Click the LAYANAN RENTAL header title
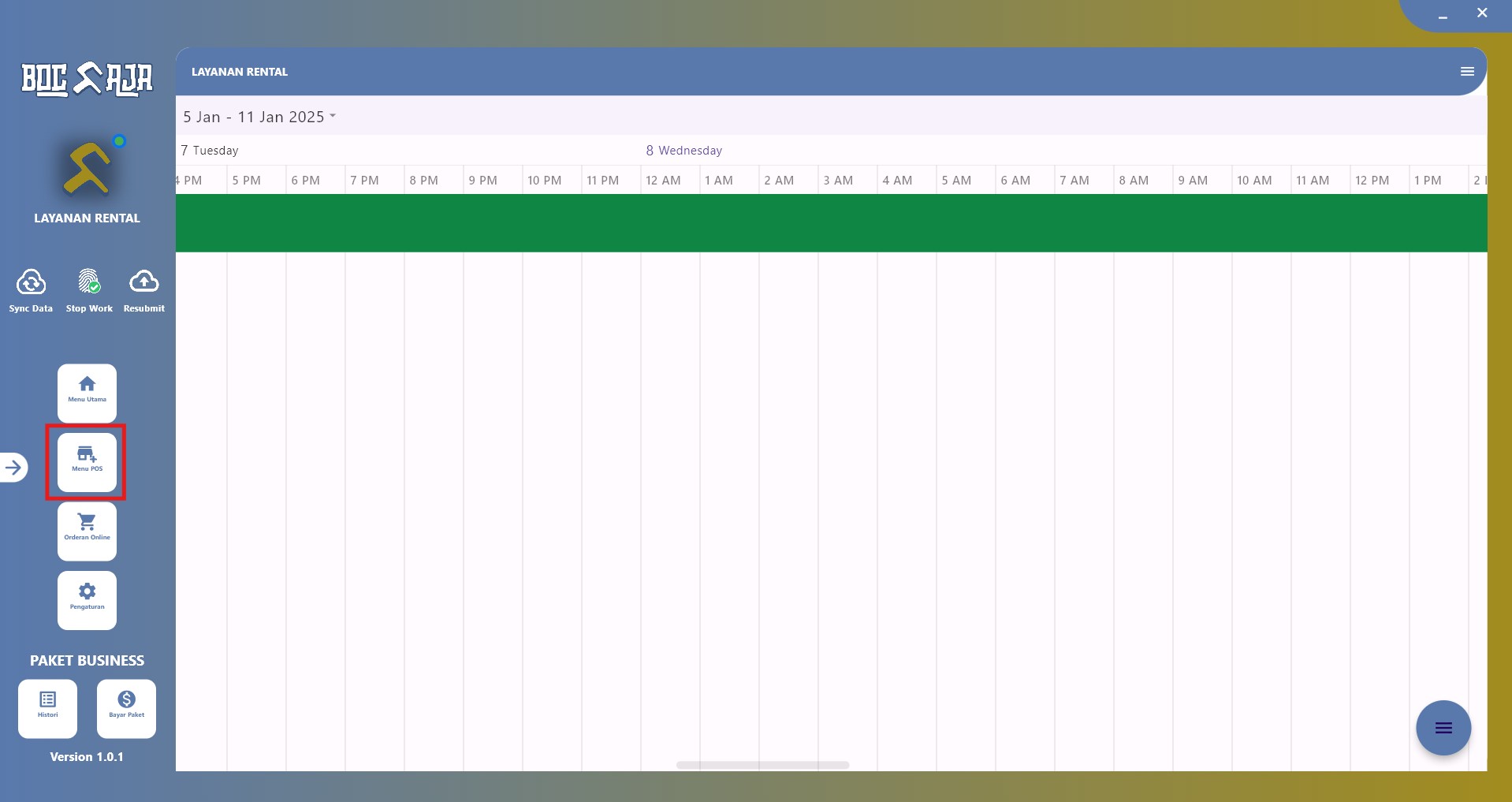The height and width of the screenshot is (802, 1512). [x=240, y=72]
